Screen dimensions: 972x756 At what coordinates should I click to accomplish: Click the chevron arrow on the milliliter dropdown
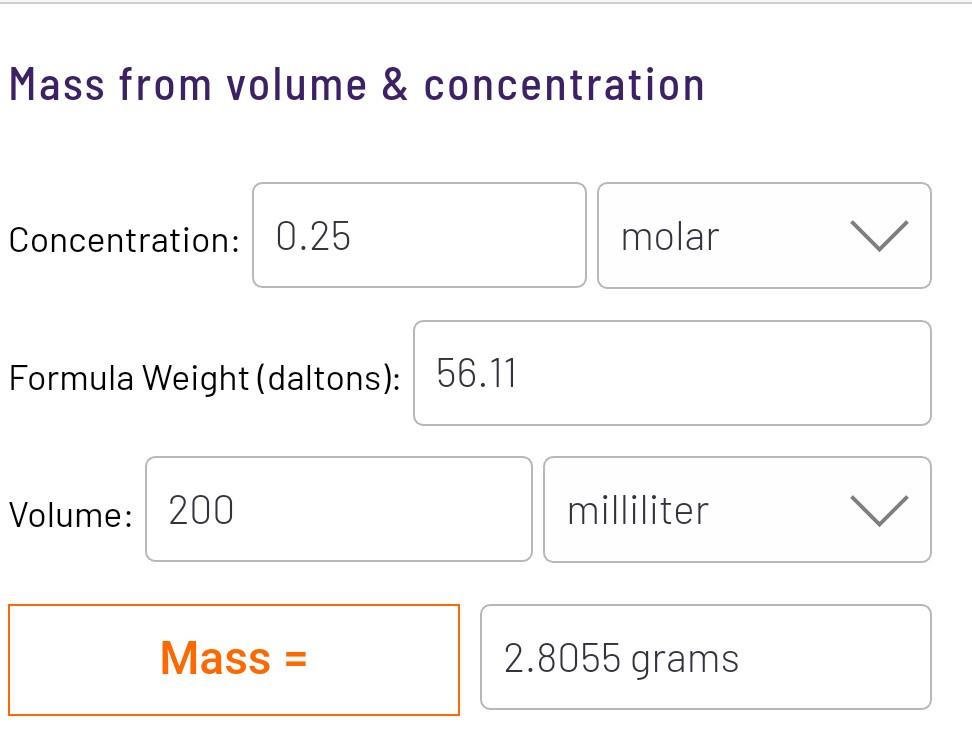coord(879,511)
